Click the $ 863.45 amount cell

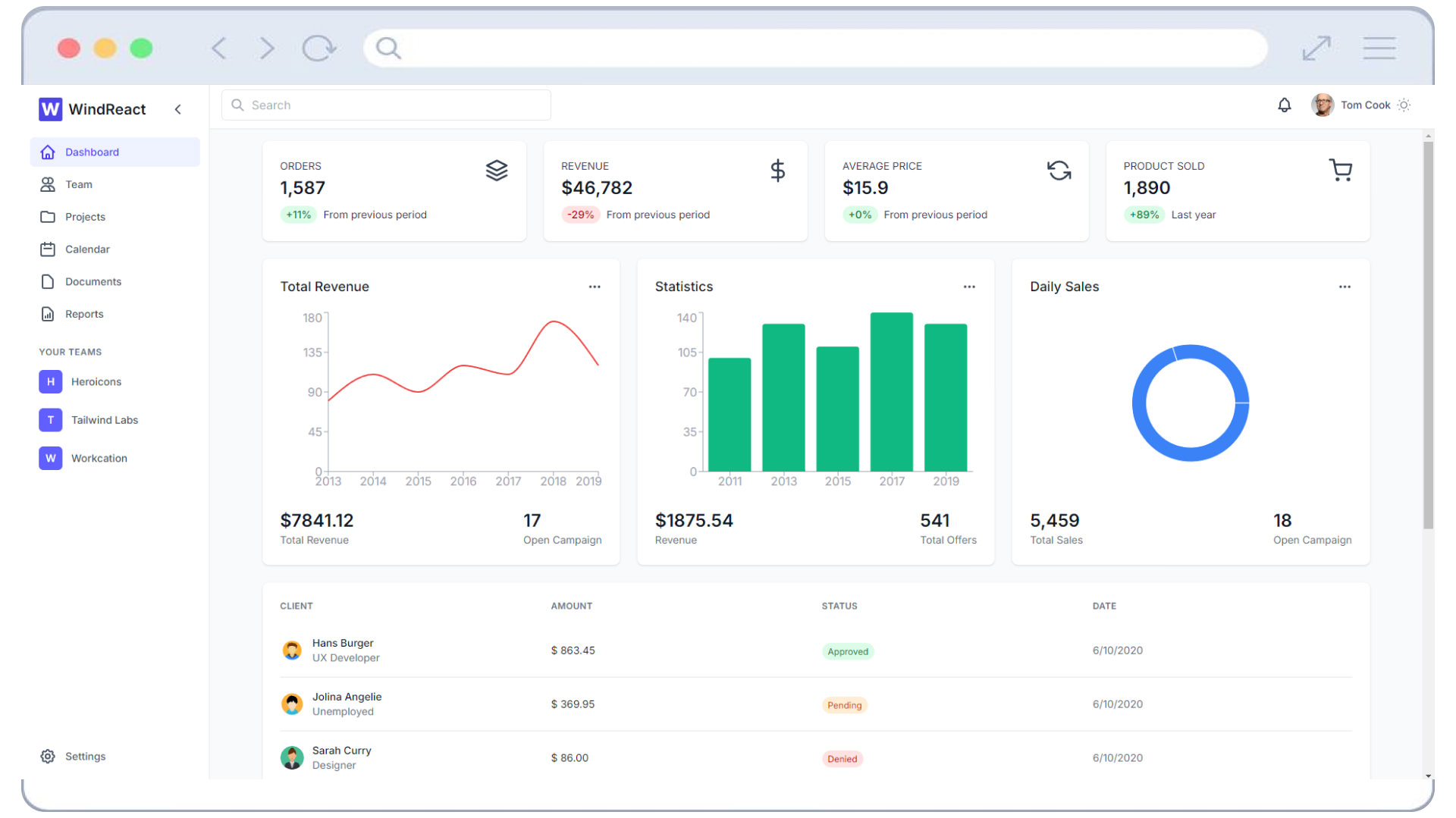(x=573, y=650)
